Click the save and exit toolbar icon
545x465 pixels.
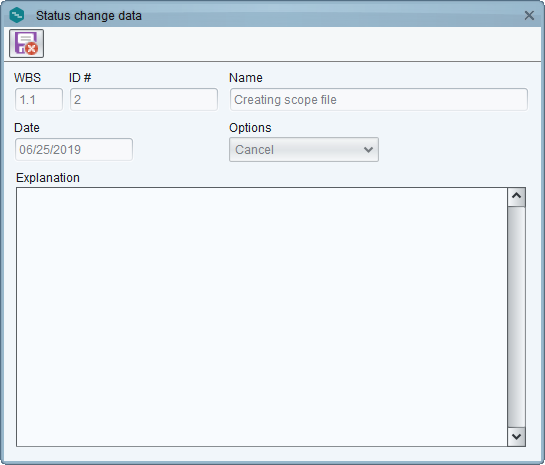click(26, 43)
